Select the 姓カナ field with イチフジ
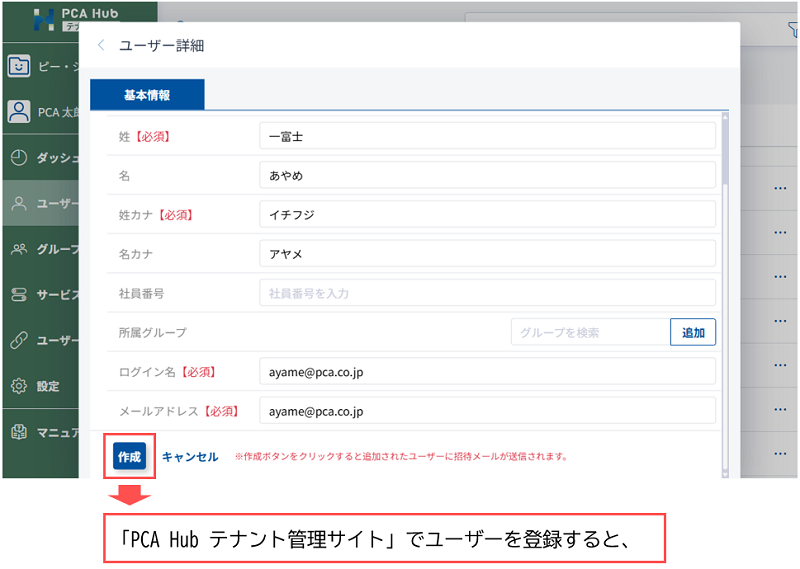The height and width of the screenshot is (569, 800). 487,215
